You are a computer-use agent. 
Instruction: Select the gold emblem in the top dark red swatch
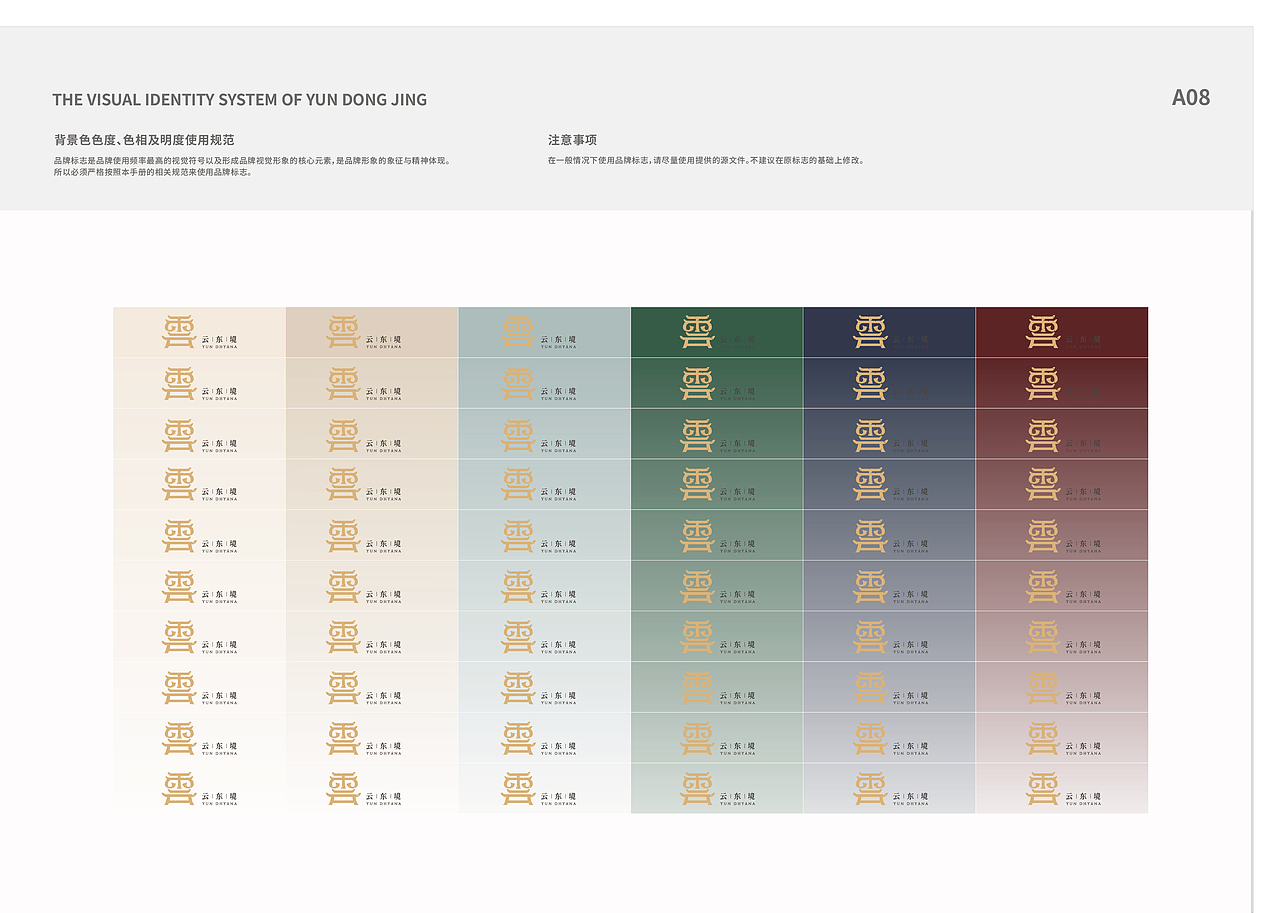coord(1043,332)
